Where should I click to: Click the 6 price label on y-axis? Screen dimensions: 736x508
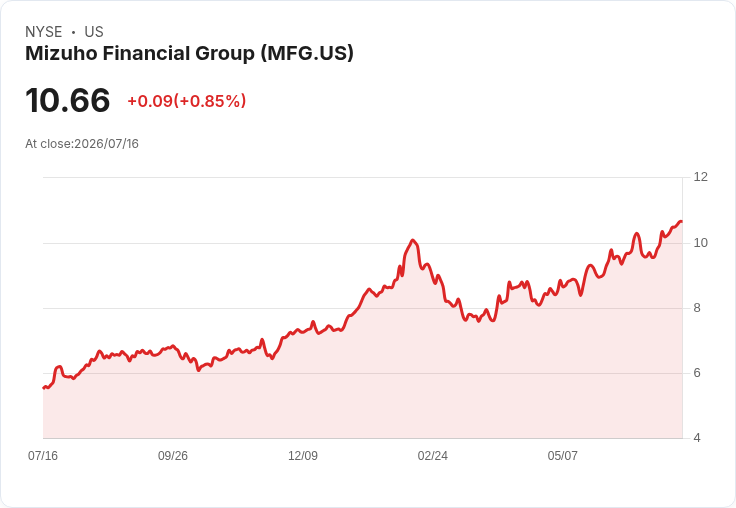(697, 373)
